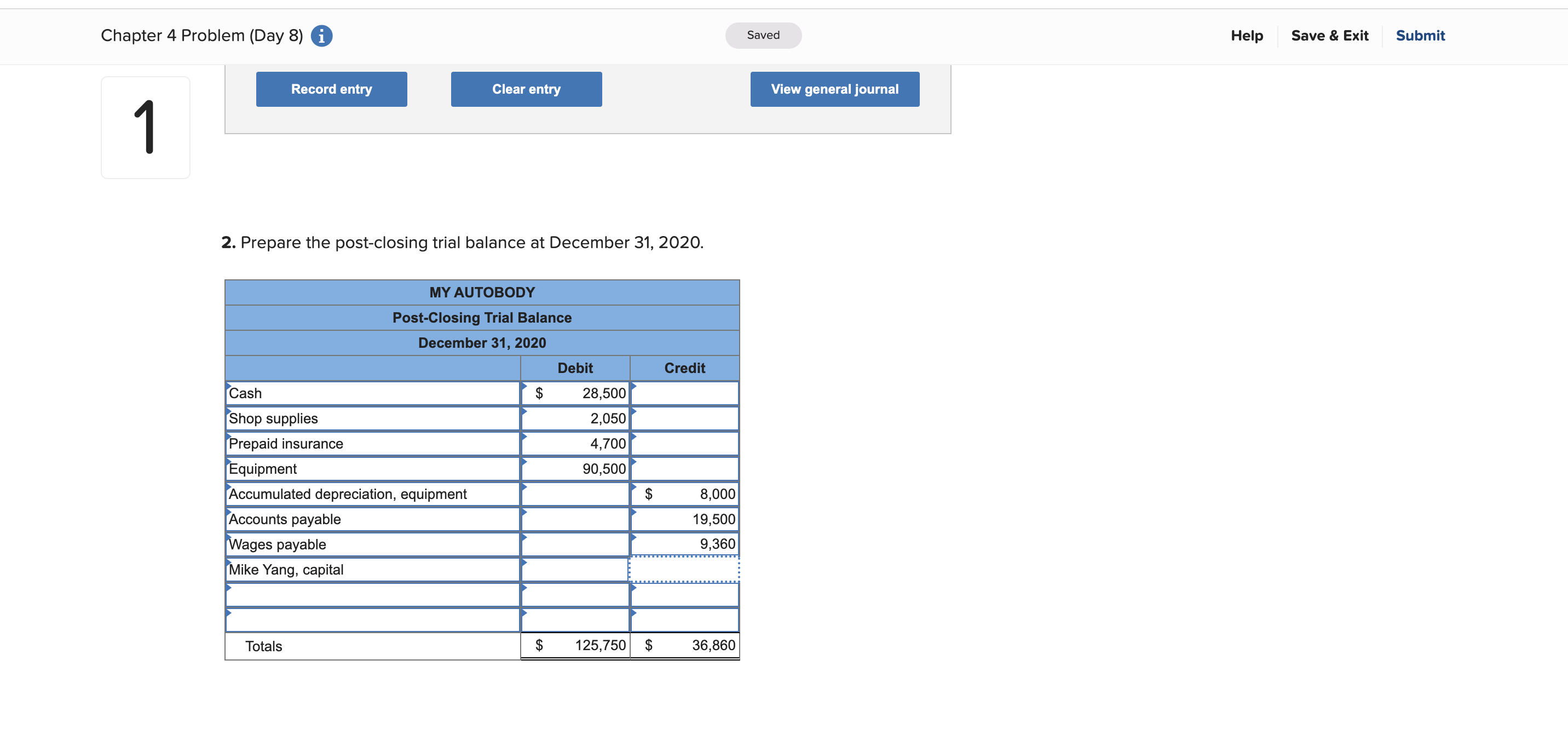Open View general journal
Image resolution: width=1568 pixels, height=752 pixels.
tap(834, 89)
